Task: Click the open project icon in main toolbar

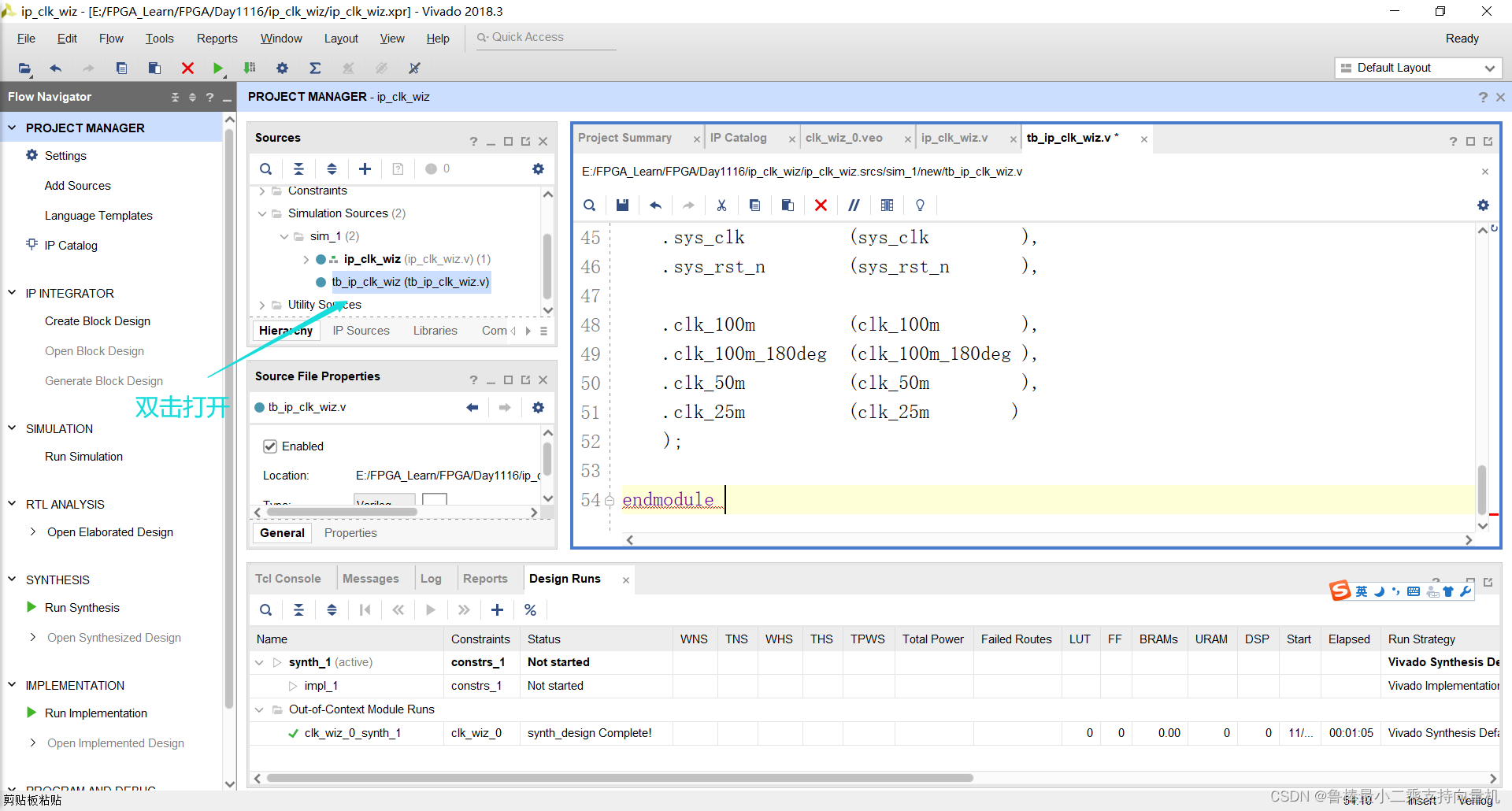Action: (24, 69)
